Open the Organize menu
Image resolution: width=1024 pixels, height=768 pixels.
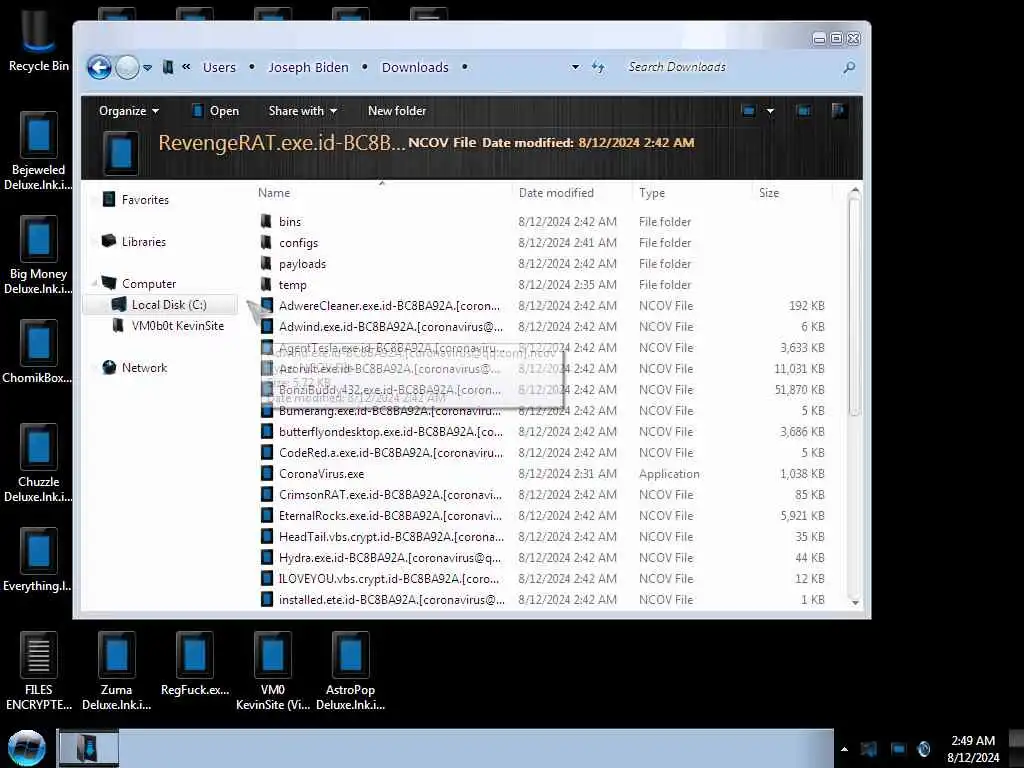(x=129, y=111)
